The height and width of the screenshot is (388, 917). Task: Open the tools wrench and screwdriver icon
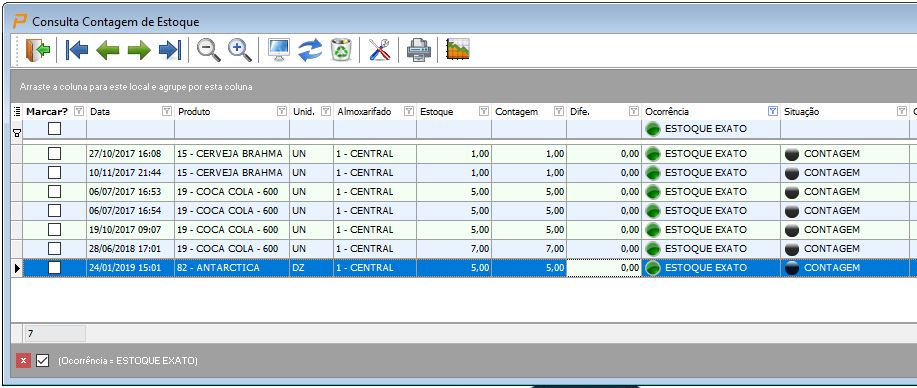pyautogui.click(x=380, y=50)
